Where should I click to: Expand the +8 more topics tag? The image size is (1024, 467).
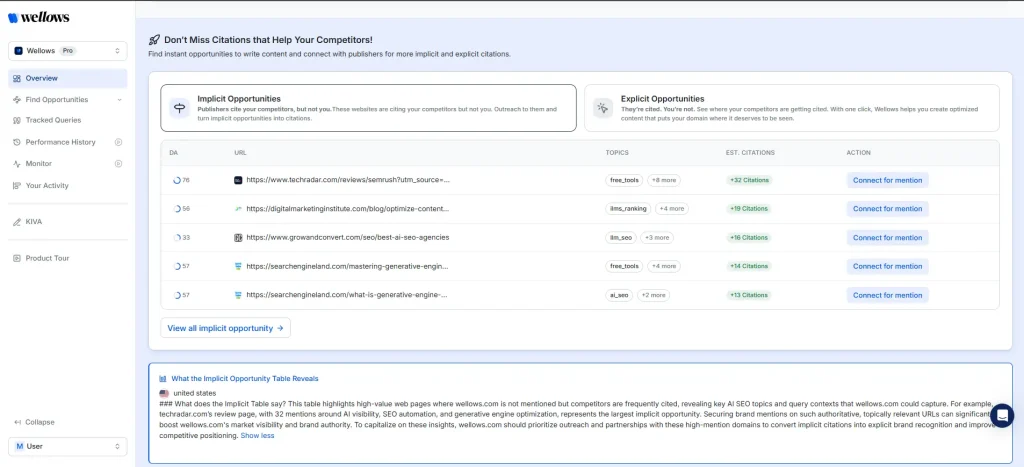663,180
